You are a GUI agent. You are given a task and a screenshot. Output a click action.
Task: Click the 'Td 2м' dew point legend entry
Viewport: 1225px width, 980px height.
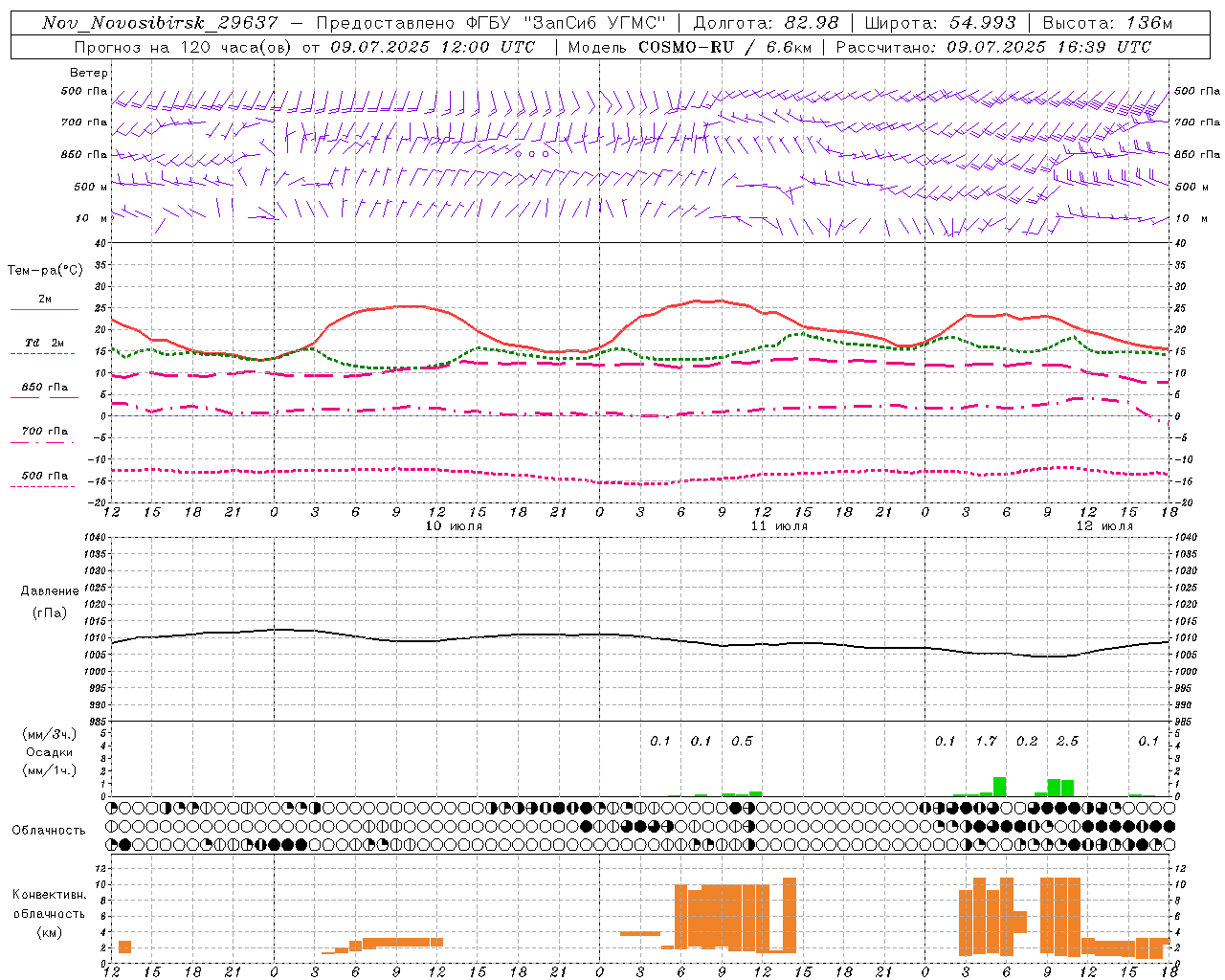(45, 343)
